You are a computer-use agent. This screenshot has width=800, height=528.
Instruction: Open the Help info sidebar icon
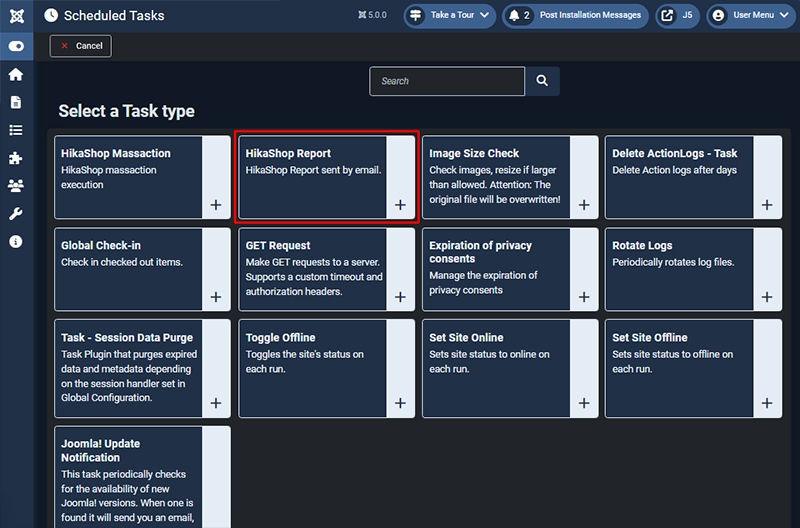16,241
